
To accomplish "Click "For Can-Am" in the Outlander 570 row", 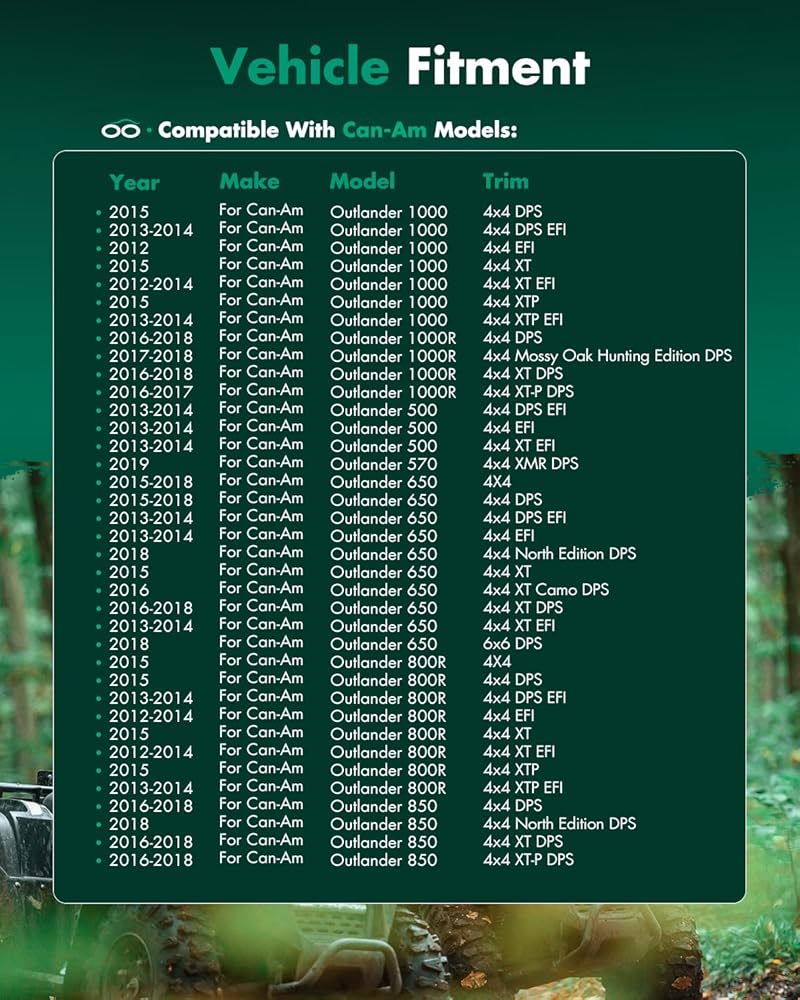I will coord(261,462).
